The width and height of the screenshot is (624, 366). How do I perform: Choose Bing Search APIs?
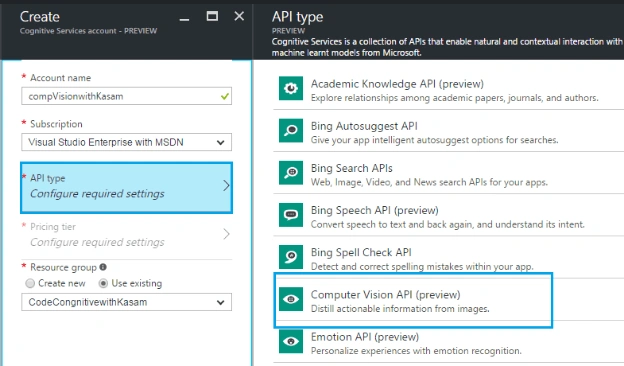pyautogui.click(x=448, y=173)
